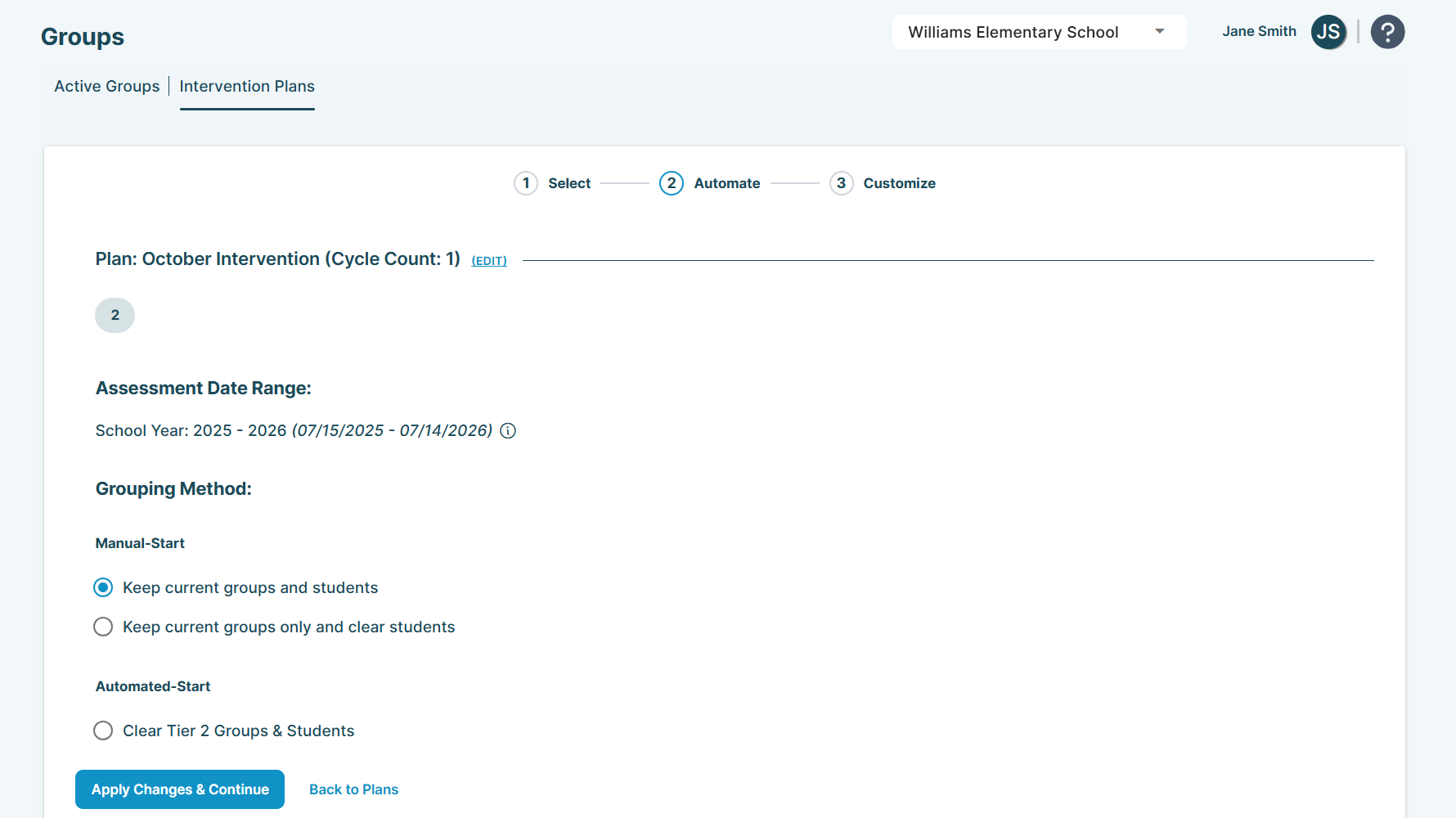Click Back to Plans link
Image resolution: width=1456 pixels, height=818 pixels.
353,789
